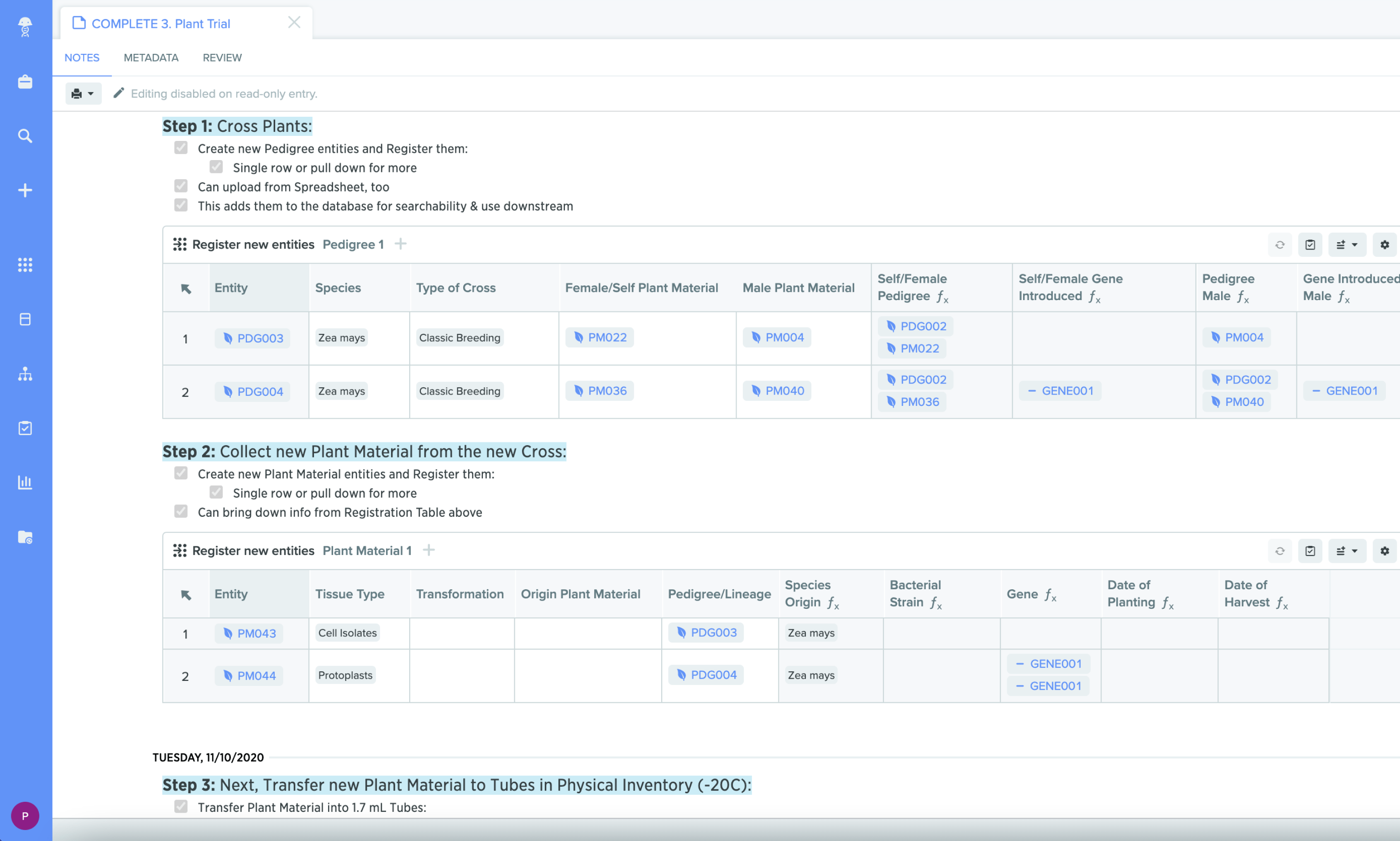Toggle 'Can bring down info from Registration Table' checkbox
The width and height of the screenshot is (1400, 841).
181,511
